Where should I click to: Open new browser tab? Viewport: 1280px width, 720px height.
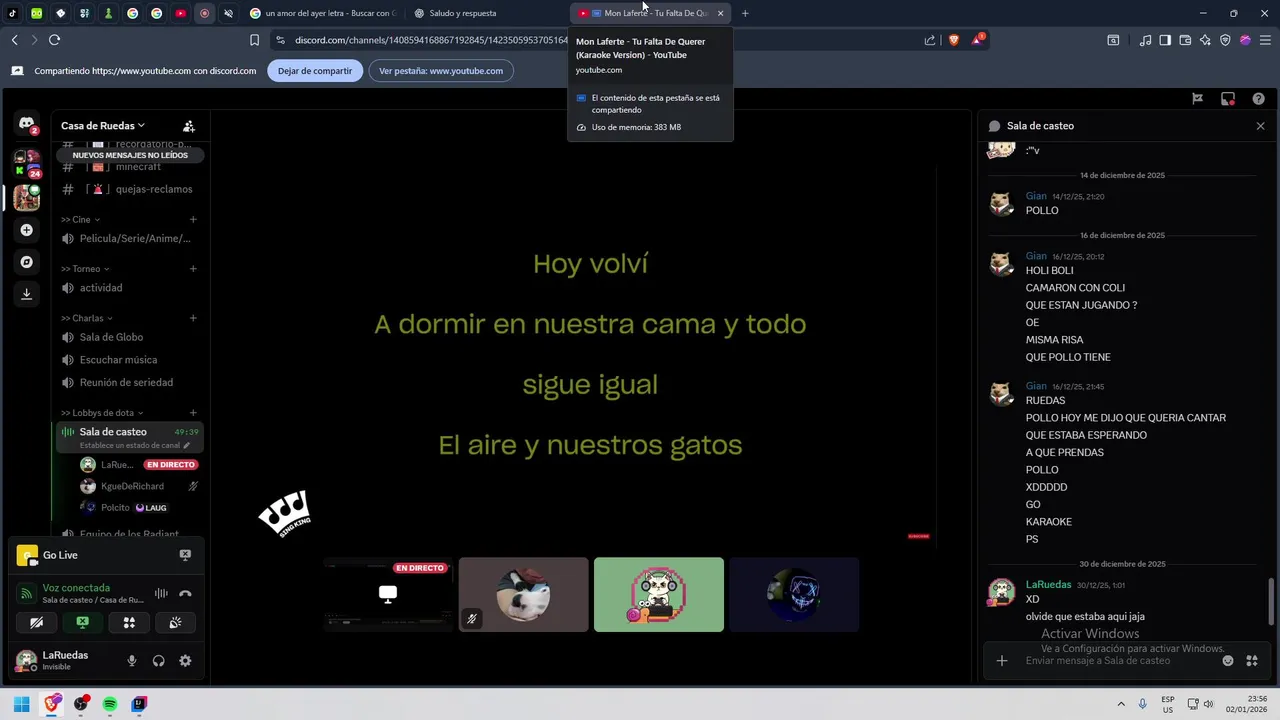pos(745,13)
